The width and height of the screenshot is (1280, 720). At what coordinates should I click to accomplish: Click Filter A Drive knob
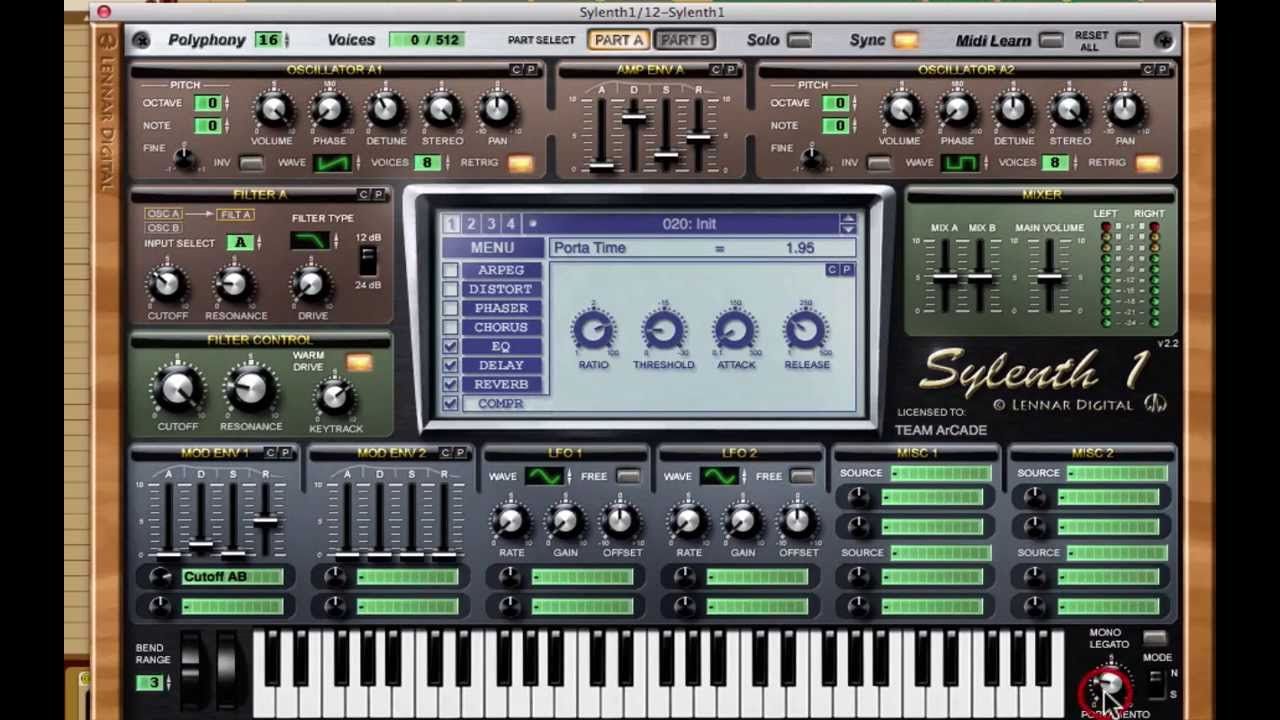click(311, 285)
